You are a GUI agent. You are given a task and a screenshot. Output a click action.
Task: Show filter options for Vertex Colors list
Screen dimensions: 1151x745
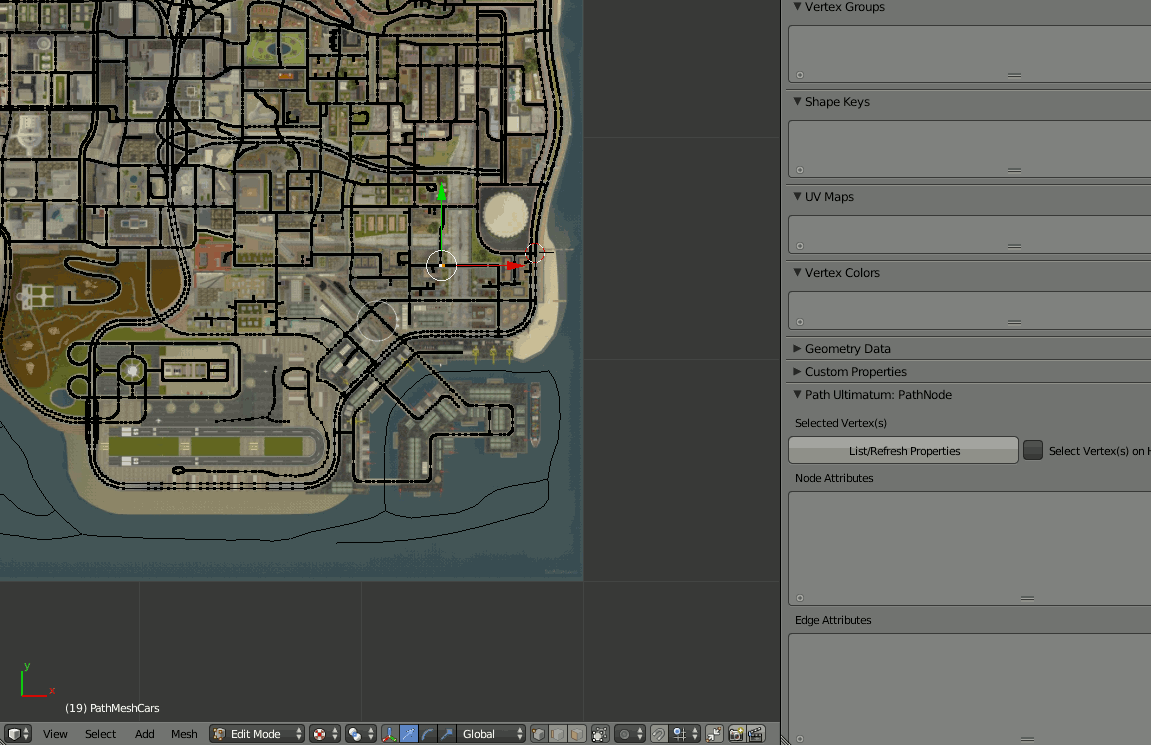pyautogui.click(x=800, y=321)
